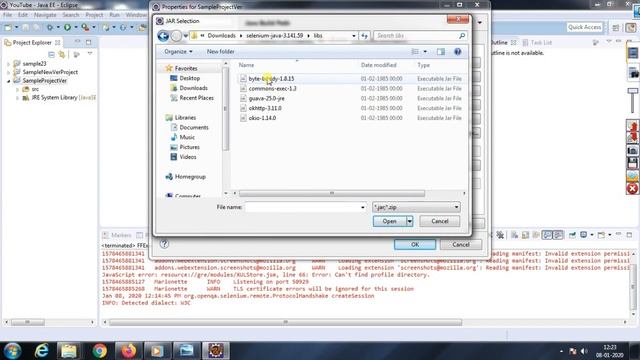The image size is (640, 360).
Task: Click Desktop in the Favorites list
Action: point(189,78)
